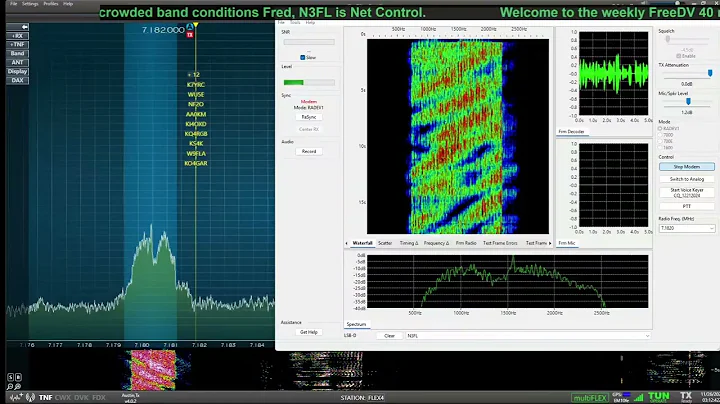
Task: Select the Spectrum tab
Action: pos(356,324)
